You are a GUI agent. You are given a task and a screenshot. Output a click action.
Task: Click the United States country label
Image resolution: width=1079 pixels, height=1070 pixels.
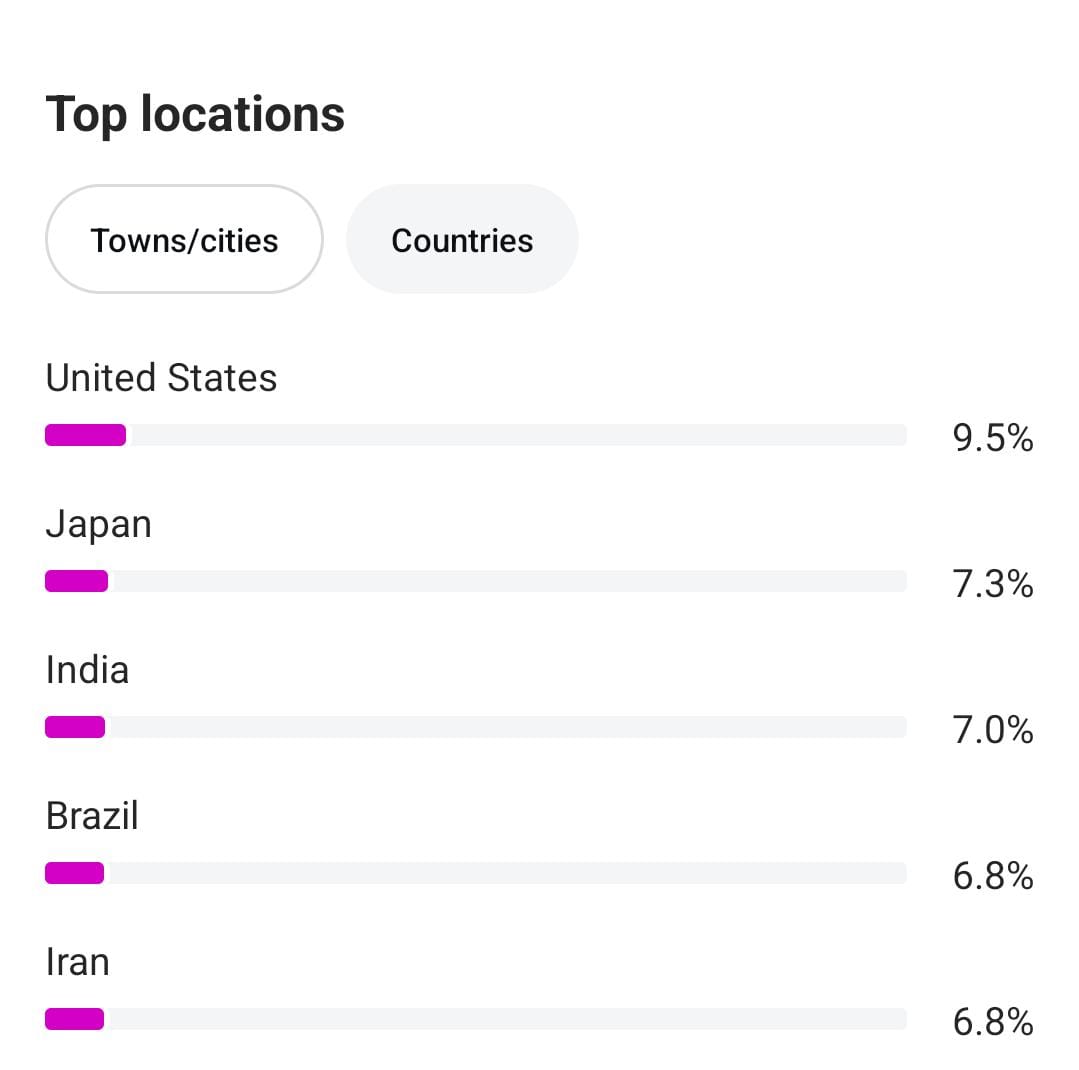point(161,378)
